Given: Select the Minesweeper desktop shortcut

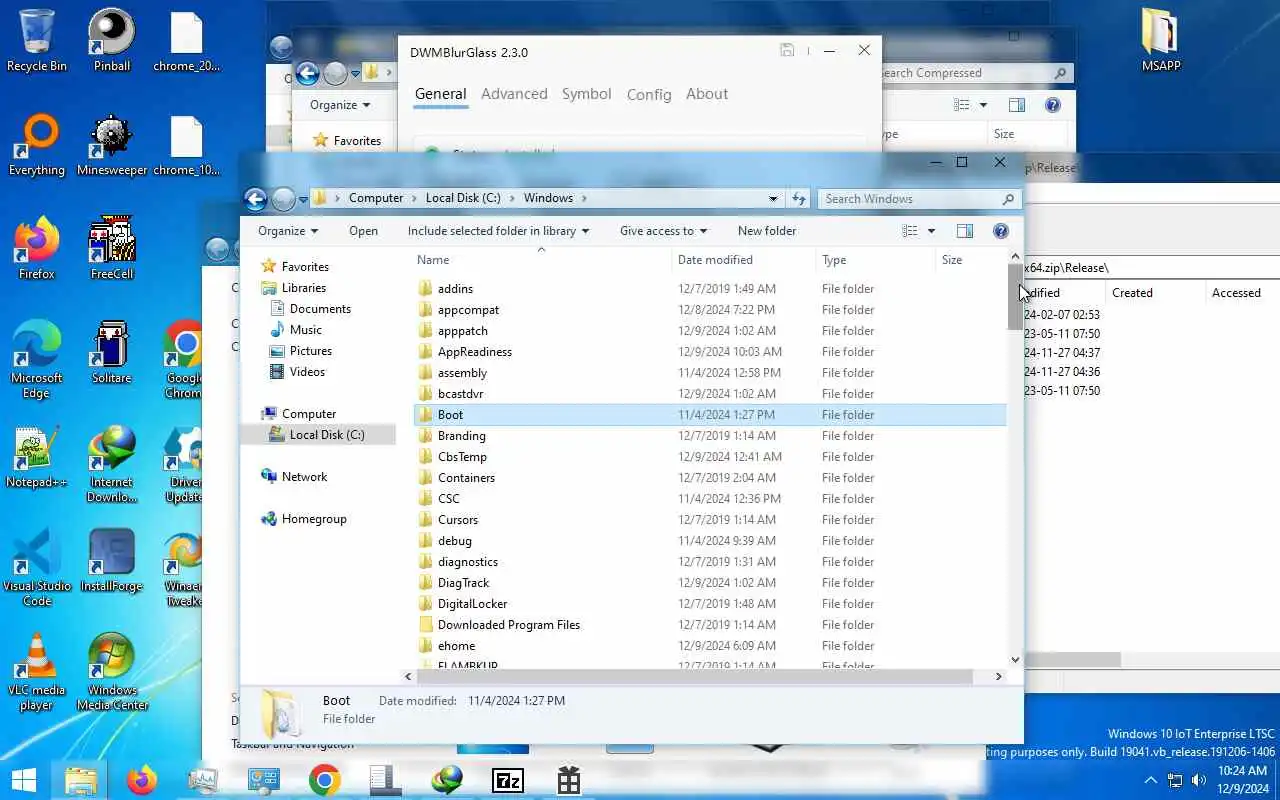Looking at the screenshot, I should [112, 145].
